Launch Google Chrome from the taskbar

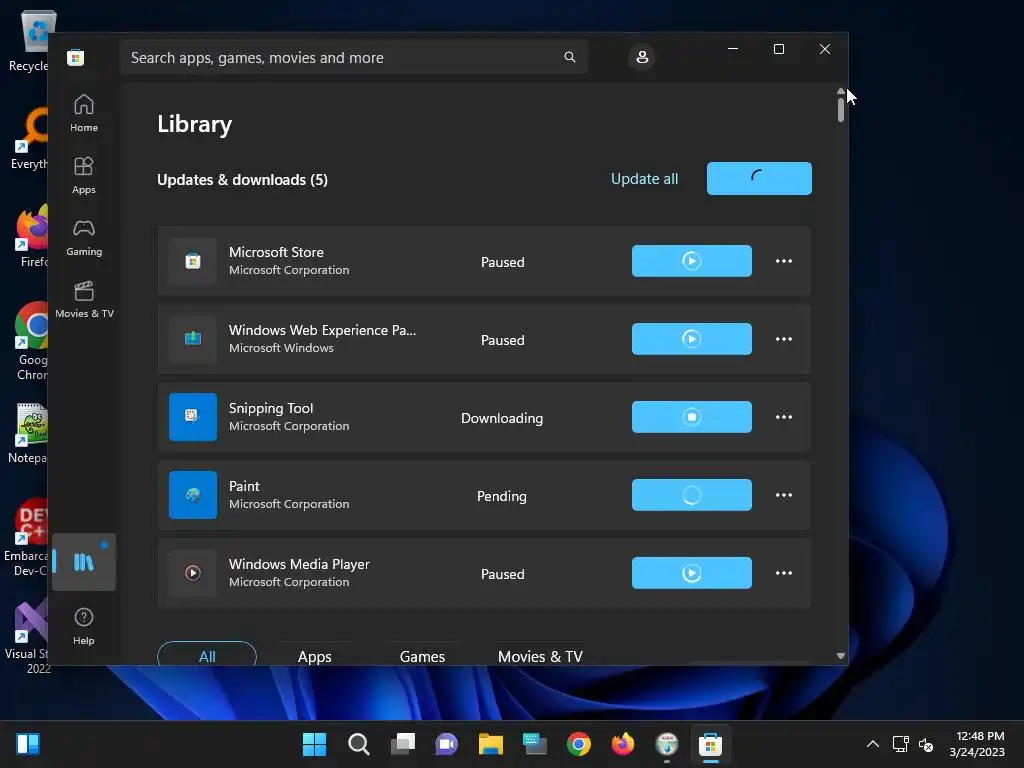tap(579, 744)
